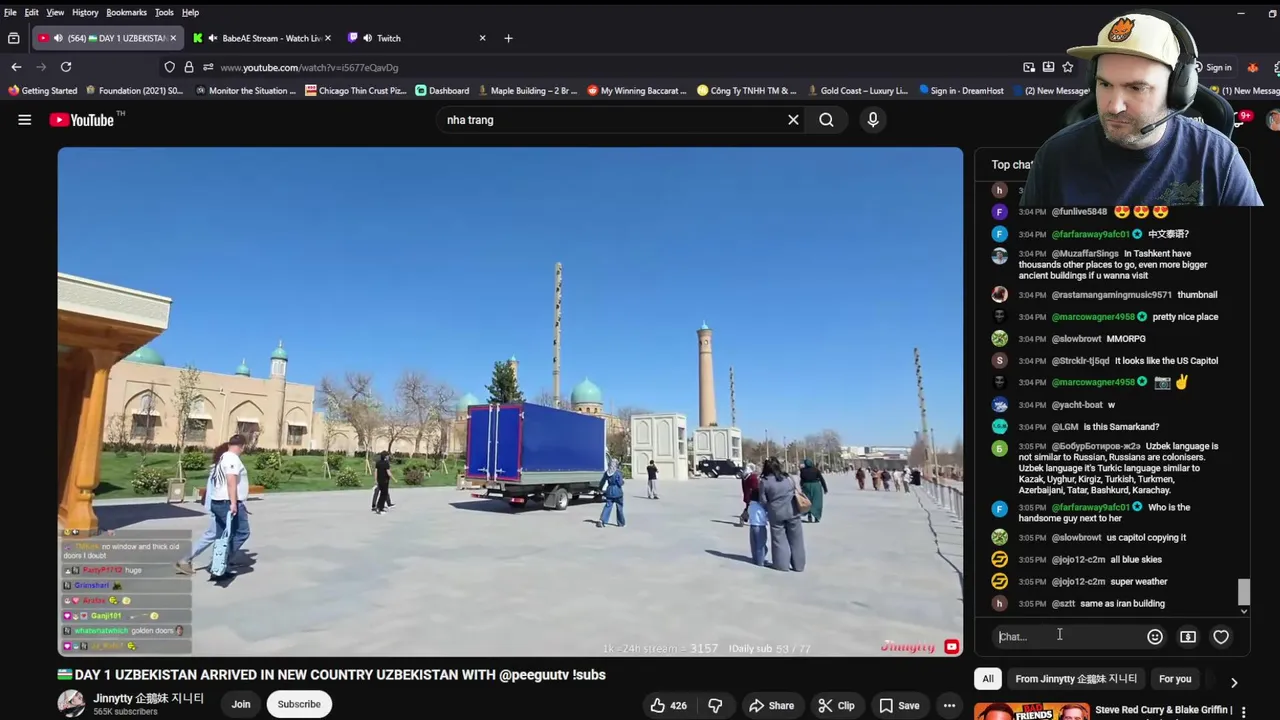This screenshot has height=720, width=1280.
Task: Clear the 'nha trang' search text
Action: (x=793, y=120)
